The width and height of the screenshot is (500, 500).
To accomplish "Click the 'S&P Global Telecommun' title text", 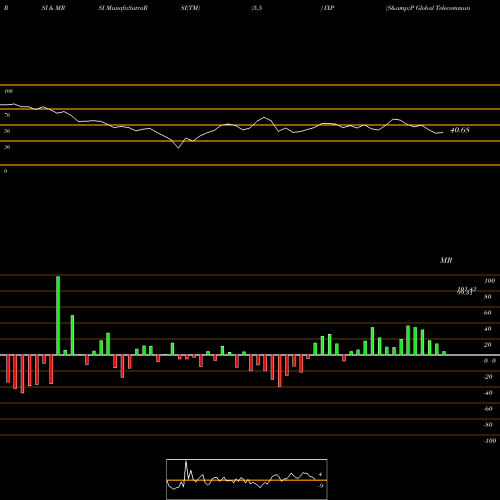I will pyautogui.click(x=428, y=8).
